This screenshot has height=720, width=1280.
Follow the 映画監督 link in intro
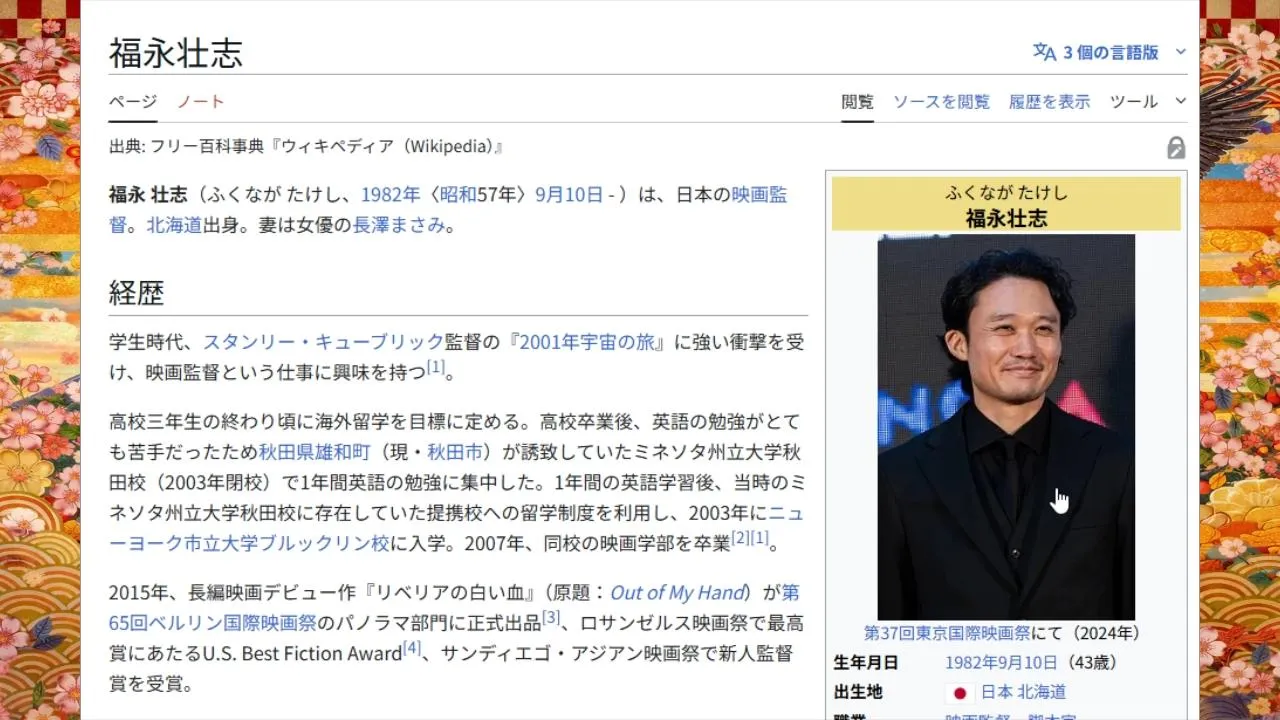[x=759, y=195]
